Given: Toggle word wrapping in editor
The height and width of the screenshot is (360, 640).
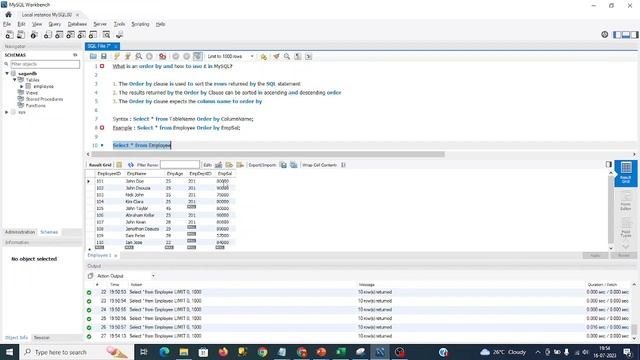Looking at the screenshot, I should tap(309, 56).
